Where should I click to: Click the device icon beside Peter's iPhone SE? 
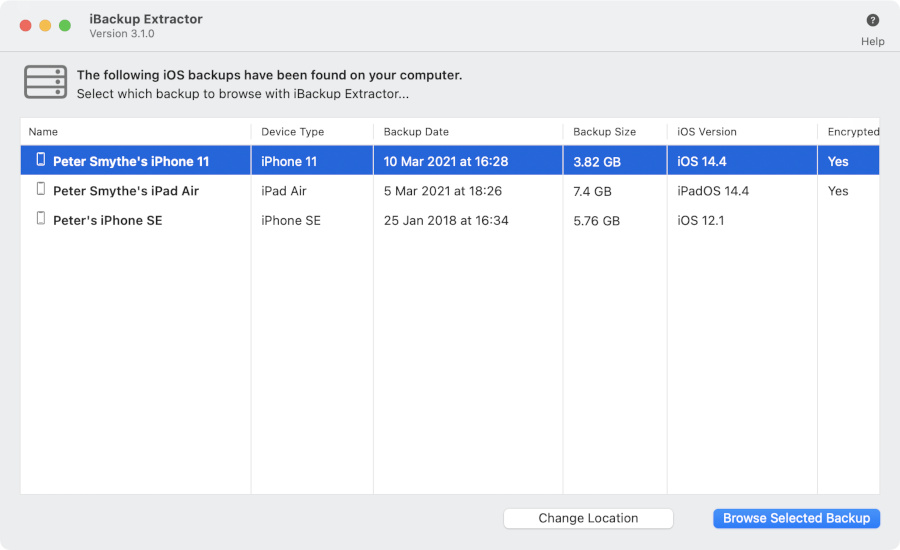(41, 218)
